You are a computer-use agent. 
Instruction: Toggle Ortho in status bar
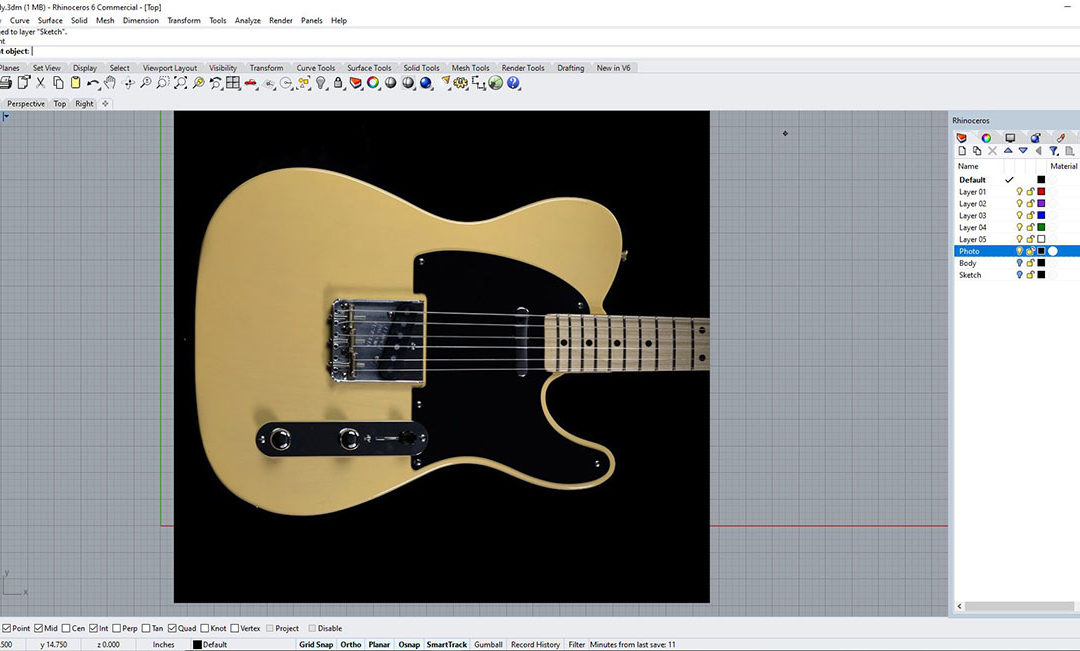coord(351,645)
